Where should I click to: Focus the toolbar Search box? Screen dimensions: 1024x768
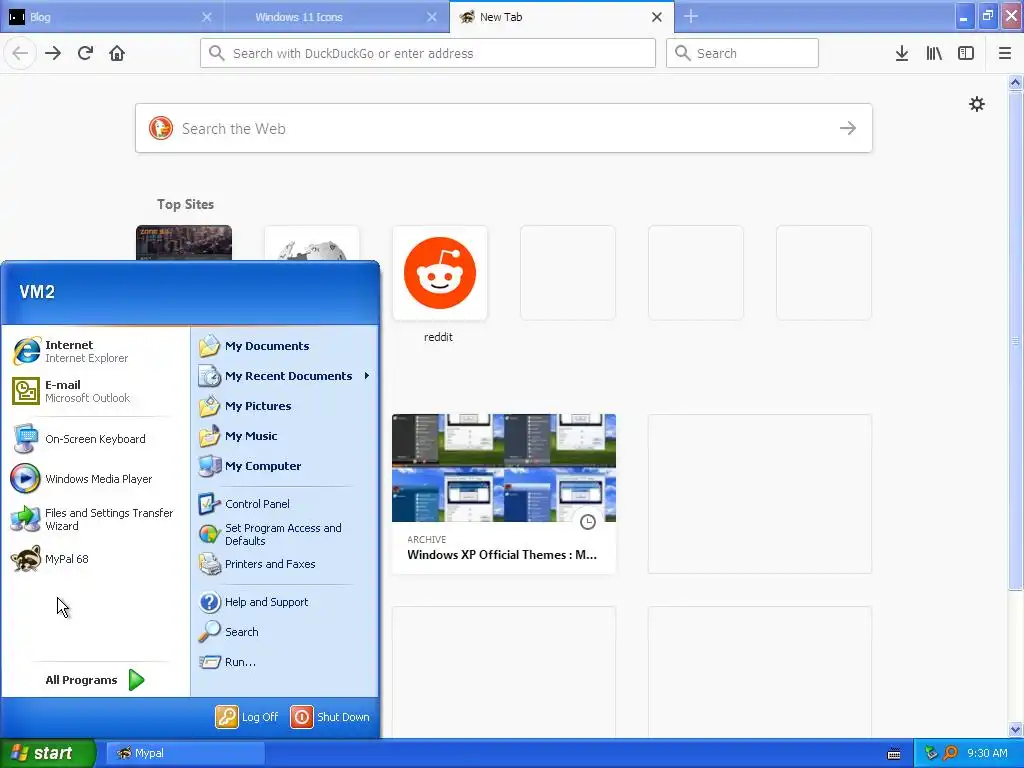tap(742, 53)
